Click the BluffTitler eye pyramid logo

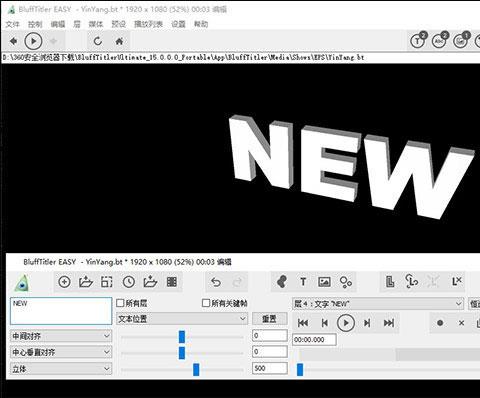coord(22,283)
